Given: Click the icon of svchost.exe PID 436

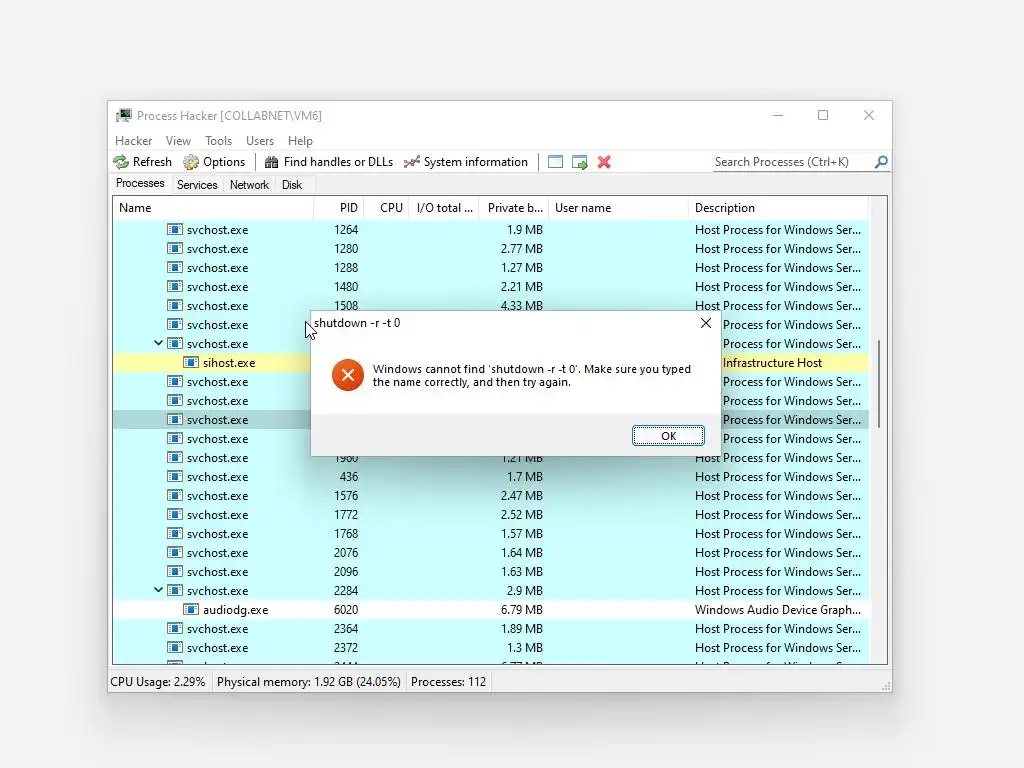Looking at the screenshot, I should click(x=174, y=476).
